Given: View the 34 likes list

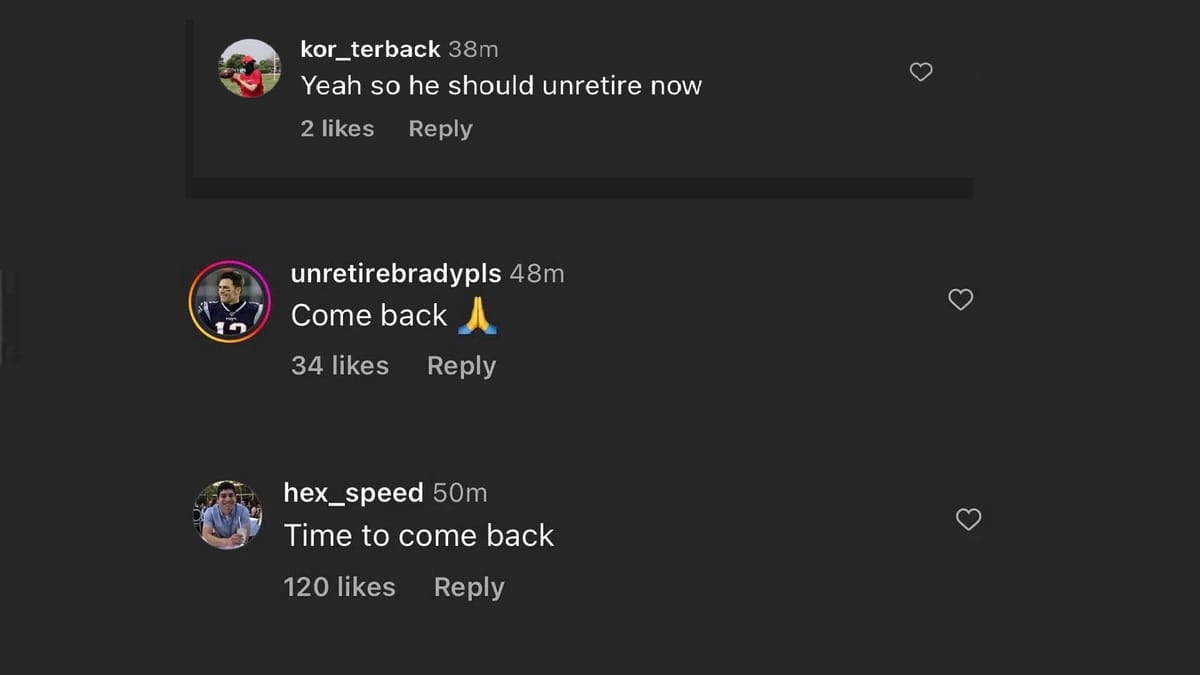Looking at the screenshot, I should [339, 366].
